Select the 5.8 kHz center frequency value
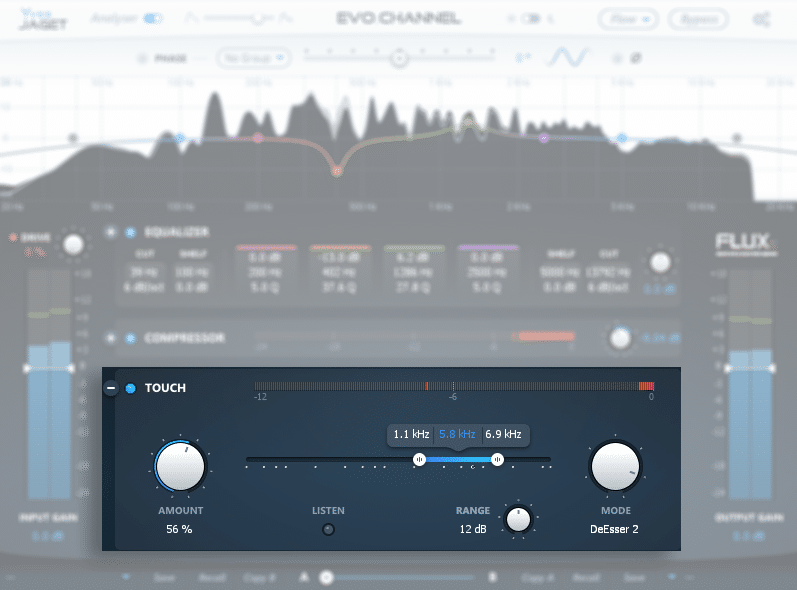The width and height of the screenshot is (797, 590). [x=457, y=434]
